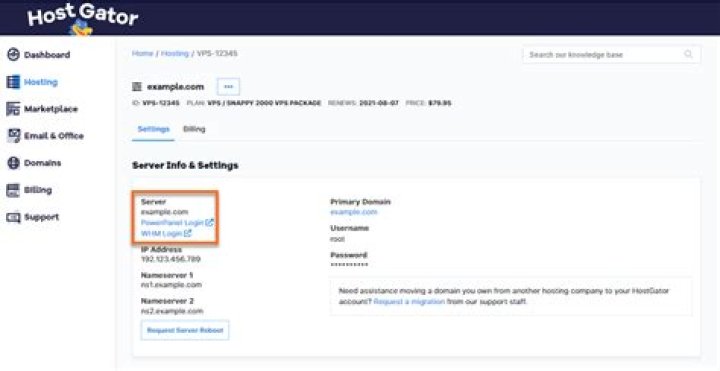Click the IP address 192.123.456.789
Viewport: 720px width, 371px height.
click(171, 259)
